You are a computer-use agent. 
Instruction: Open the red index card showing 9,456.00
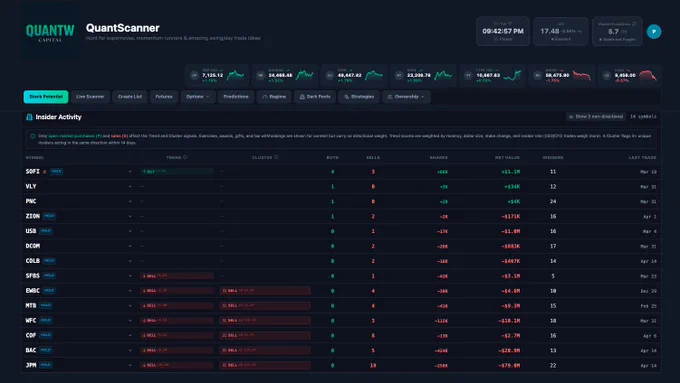630,75
